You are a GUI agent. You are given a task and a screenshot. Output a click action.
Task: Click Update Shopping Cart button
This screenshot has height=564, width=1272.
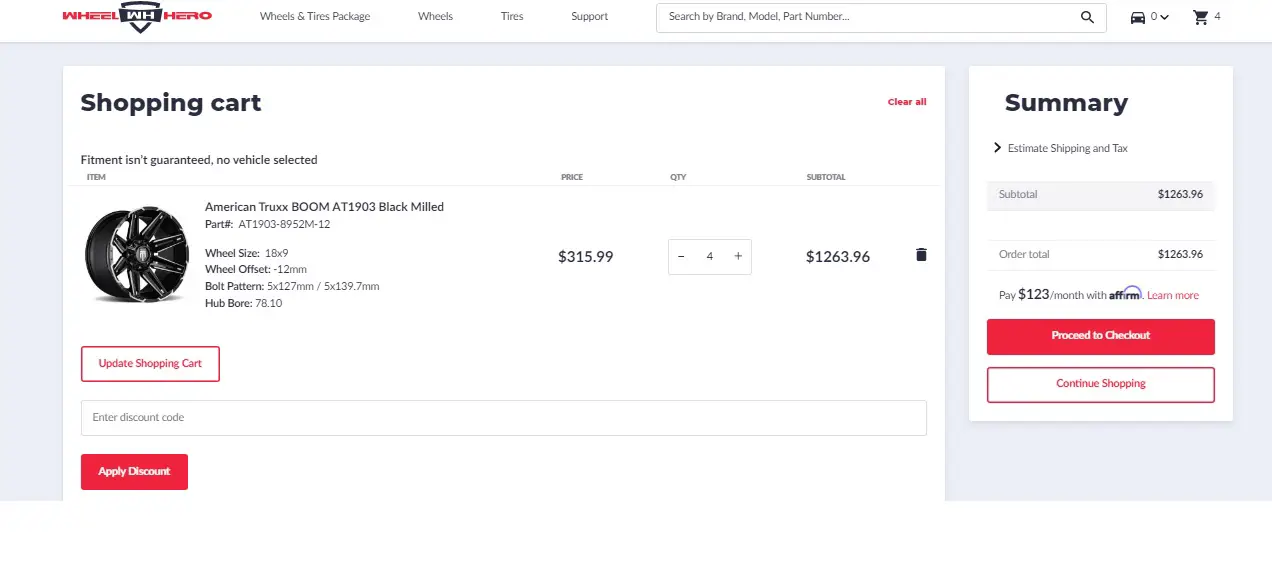(150, 364)
